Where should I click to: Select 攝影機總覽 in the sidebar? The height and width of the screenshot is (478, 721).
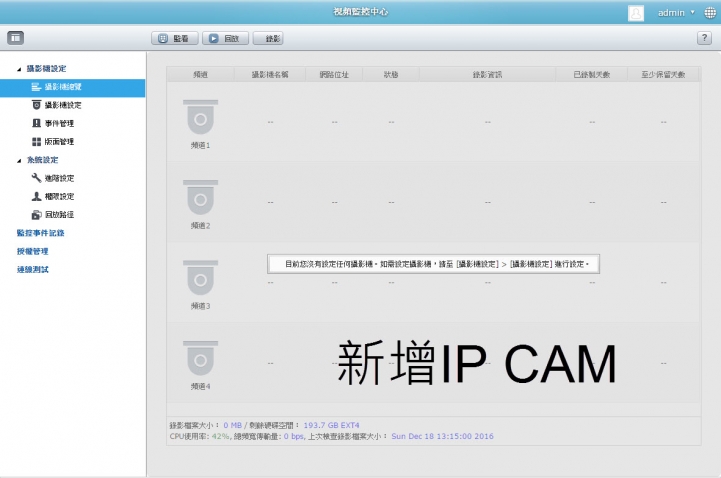[x=73, y=87]
